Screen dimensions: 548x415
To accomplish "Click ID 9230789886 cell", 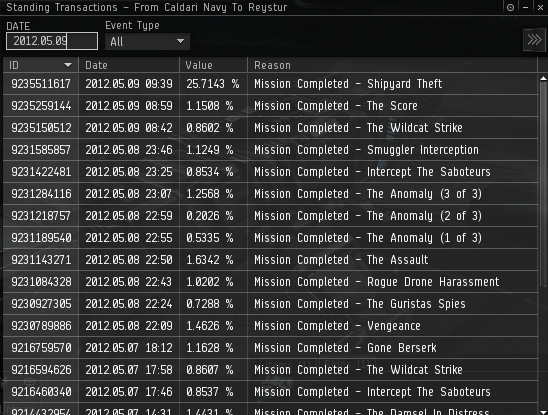I will [x=41, y=326].
